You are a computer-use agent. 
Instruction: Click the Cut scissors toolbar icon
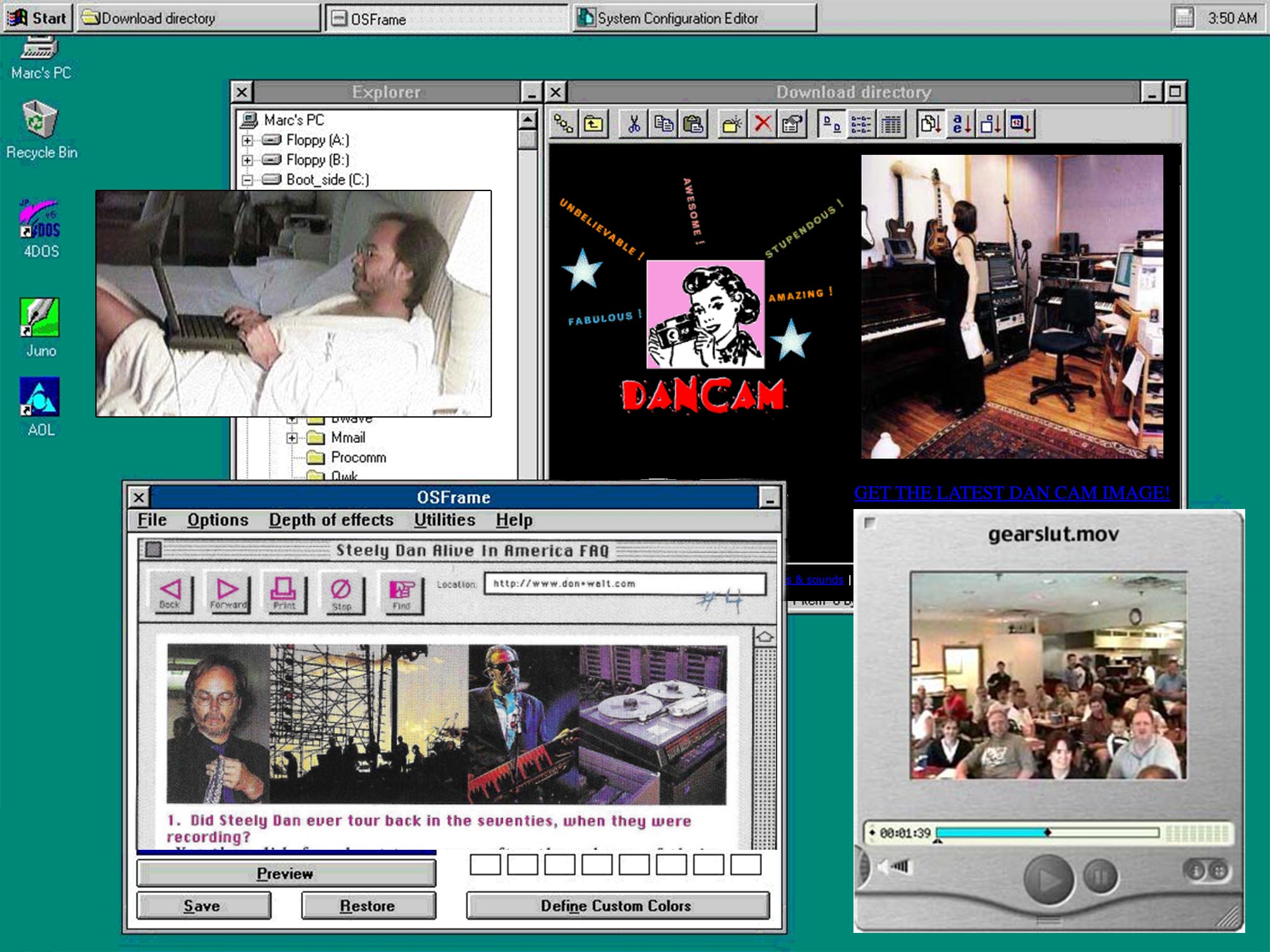[633, 124]
